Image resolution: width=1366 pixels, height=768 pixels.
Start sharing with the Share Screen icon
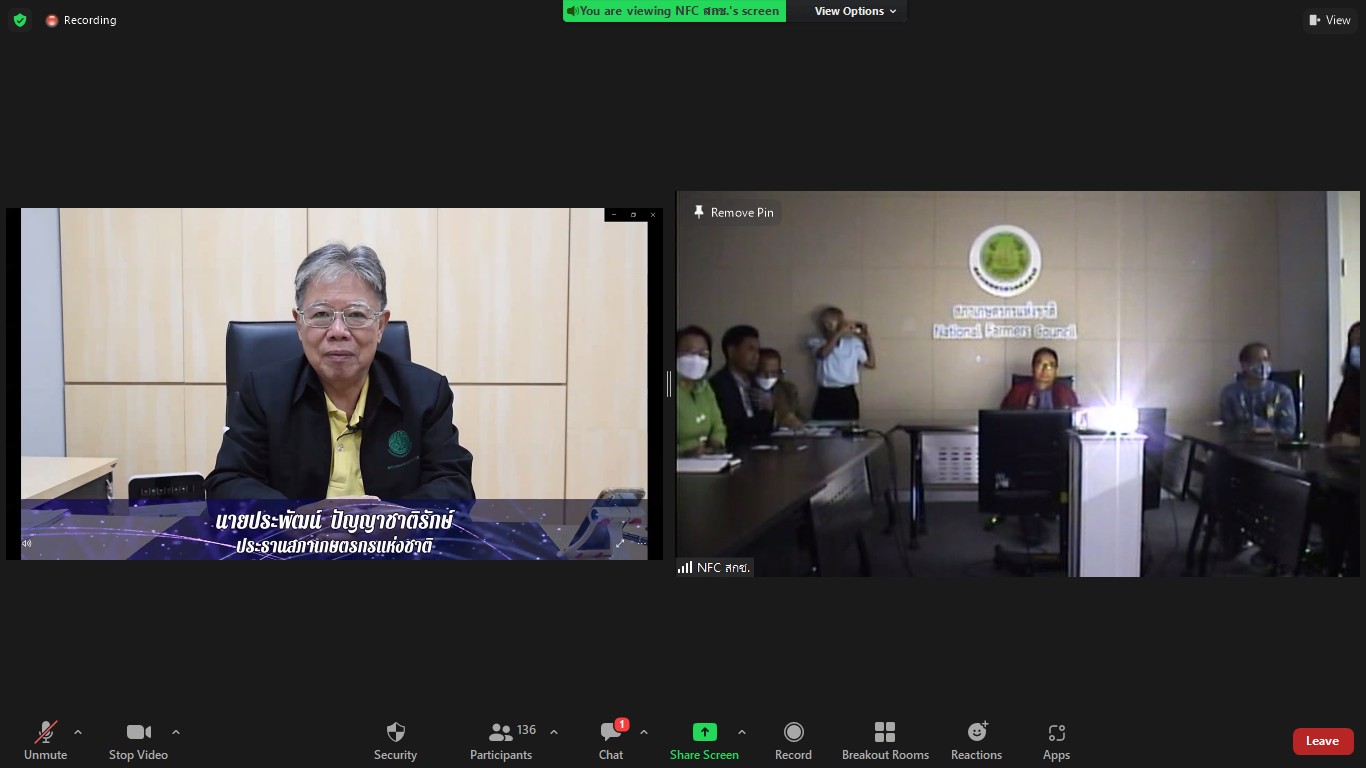pyautogui.click(x=704, y=741)
